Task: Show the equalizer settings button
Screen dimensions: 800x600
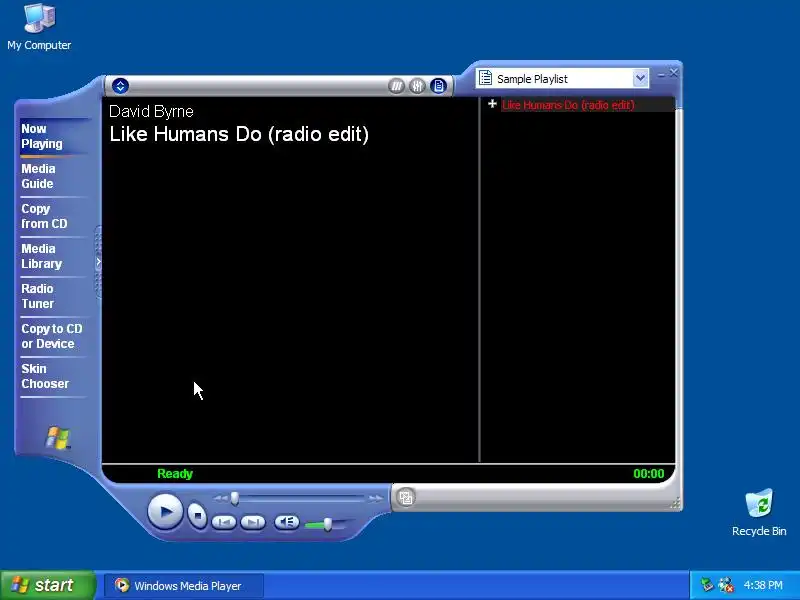Action: click(x=417, y=86)
